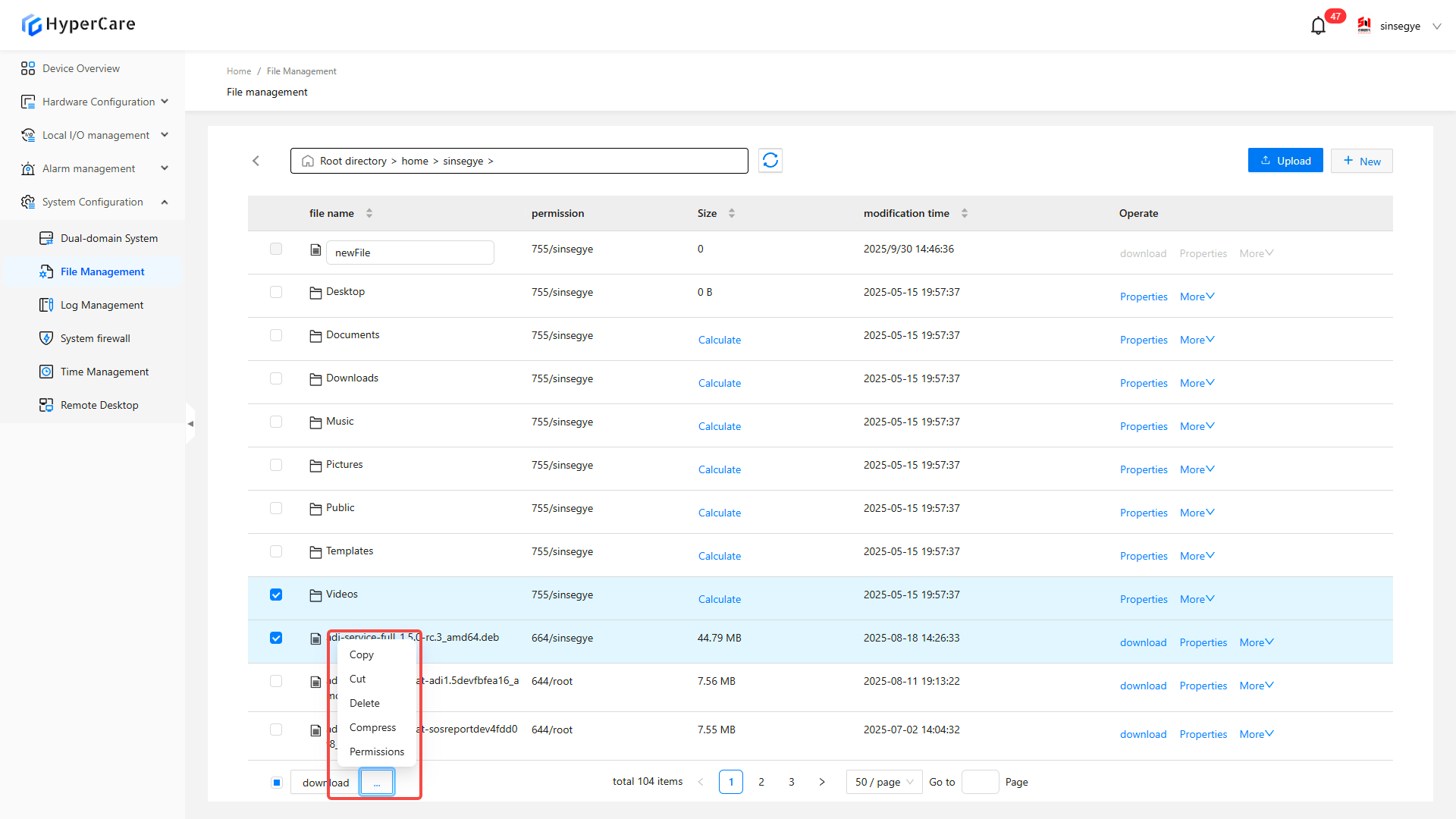Choose Compress from the popup menu
This screenshot has height=819, width=1456.
pos(372,727)
